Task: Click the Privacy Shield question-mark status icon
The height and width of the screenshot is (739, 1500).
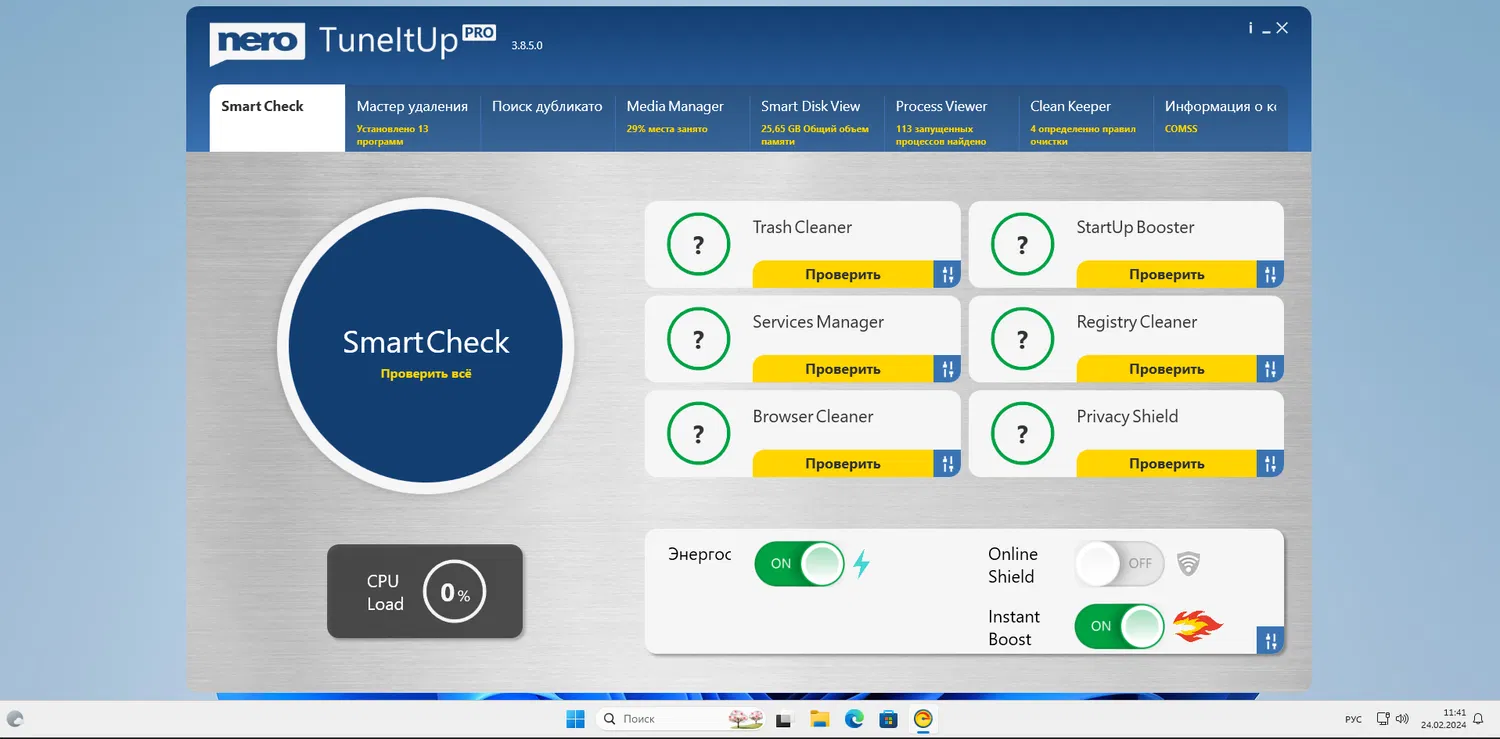Action: click(x=1022, y=434)
